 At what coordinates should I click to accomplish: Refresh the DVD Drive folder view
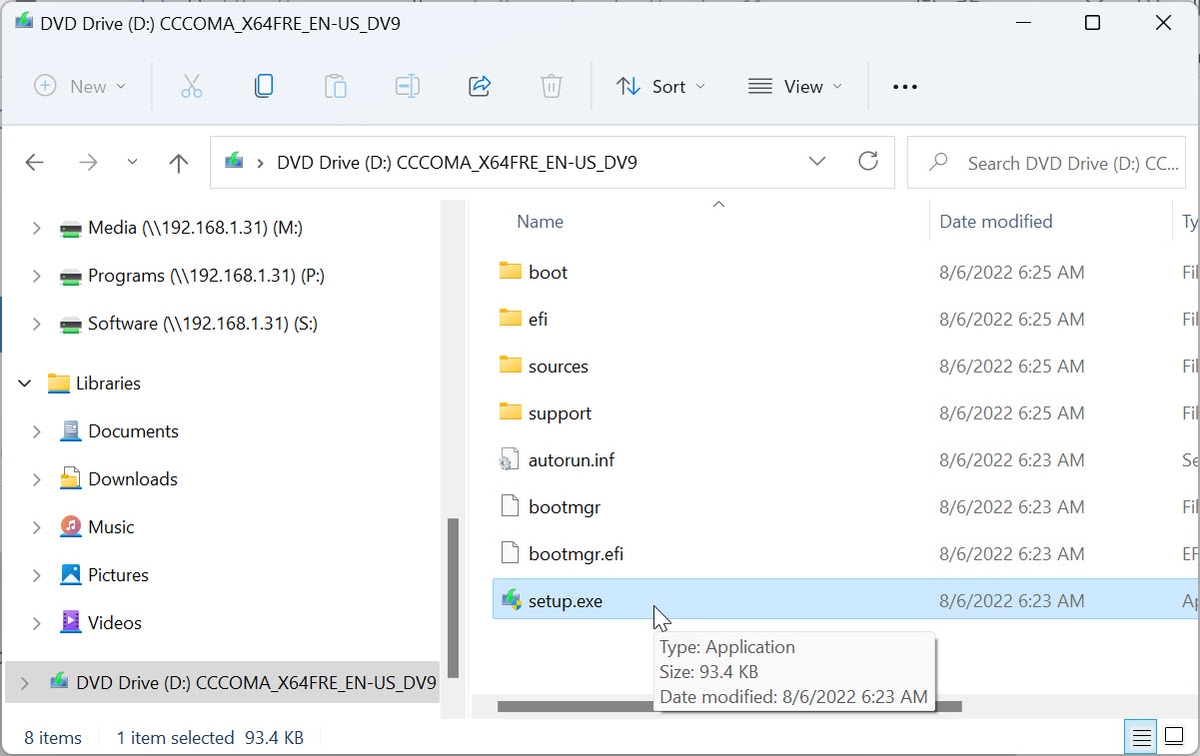868,162
